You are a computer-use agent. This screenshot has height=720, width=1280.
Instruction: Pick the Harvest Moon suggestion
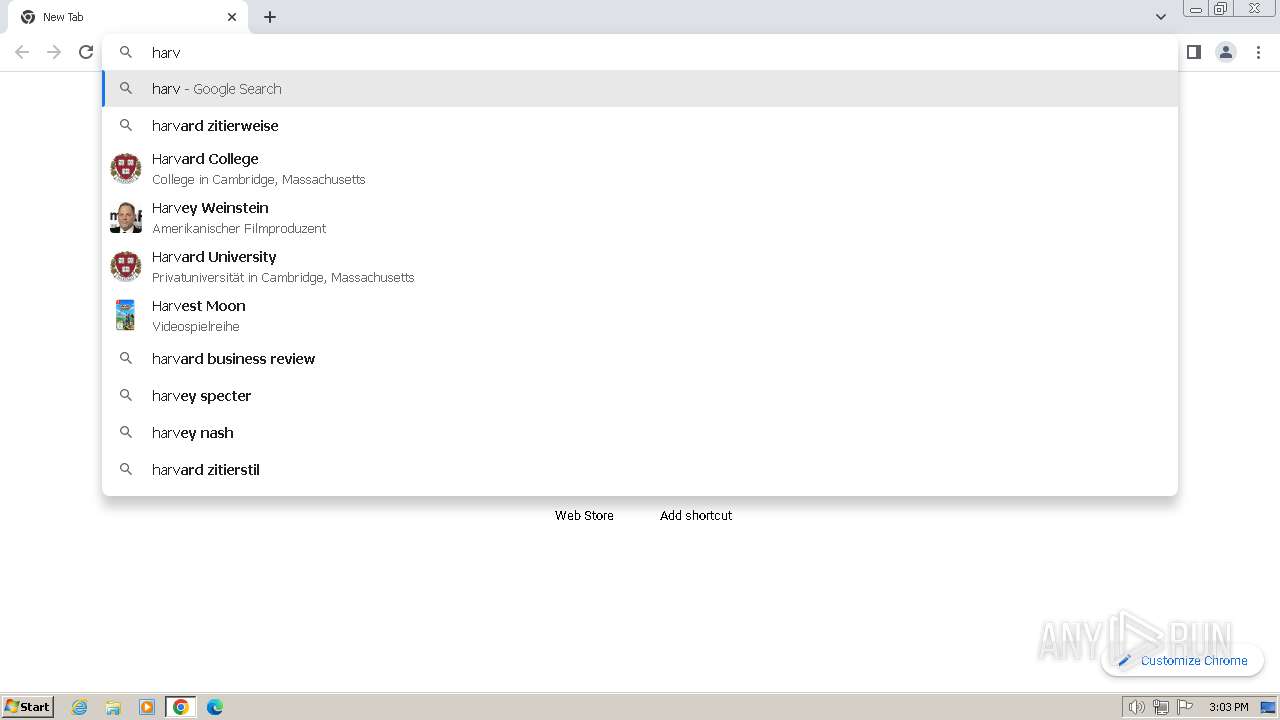[640, 315]
